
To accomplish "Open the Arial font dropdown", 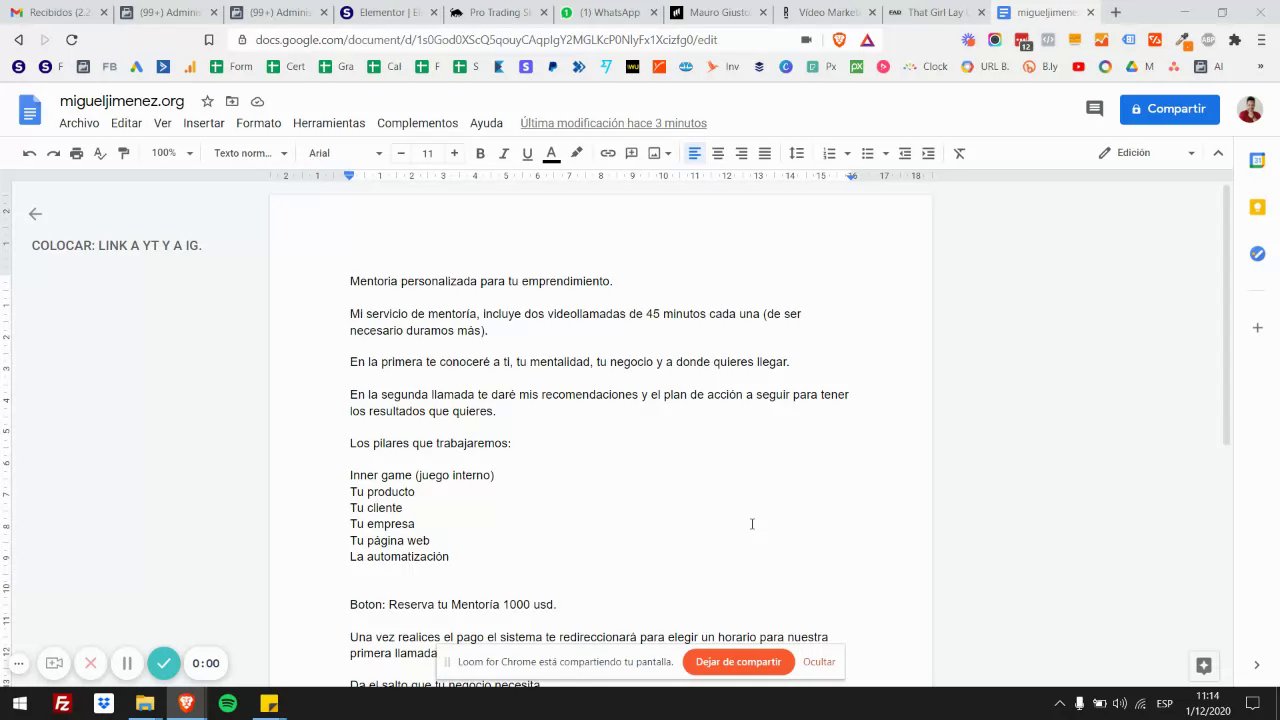I will coord(345,153).
